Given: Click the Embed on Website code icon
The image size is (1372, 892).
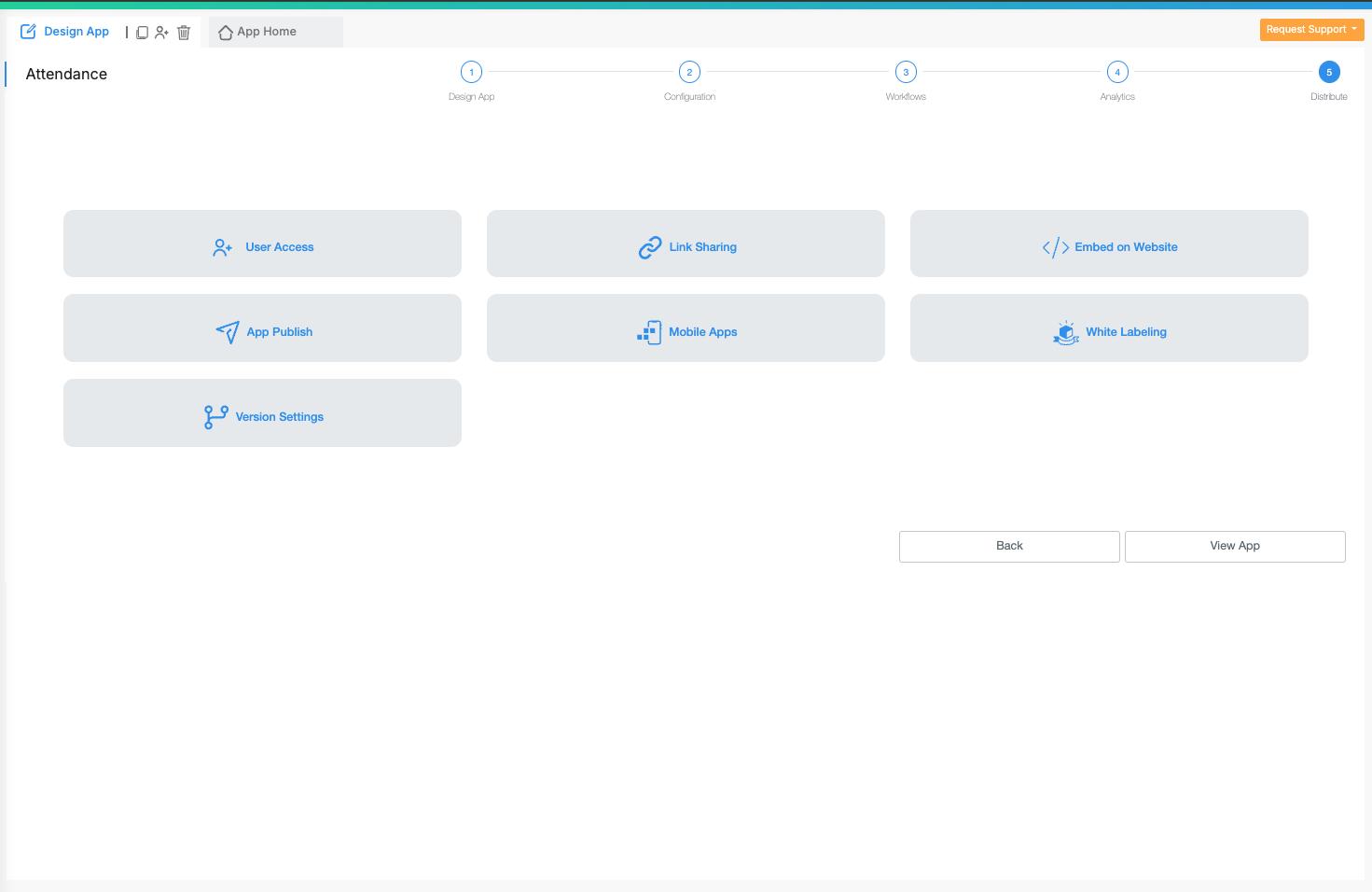Looking at the screenshot, I should click(x=1055, y=247).
